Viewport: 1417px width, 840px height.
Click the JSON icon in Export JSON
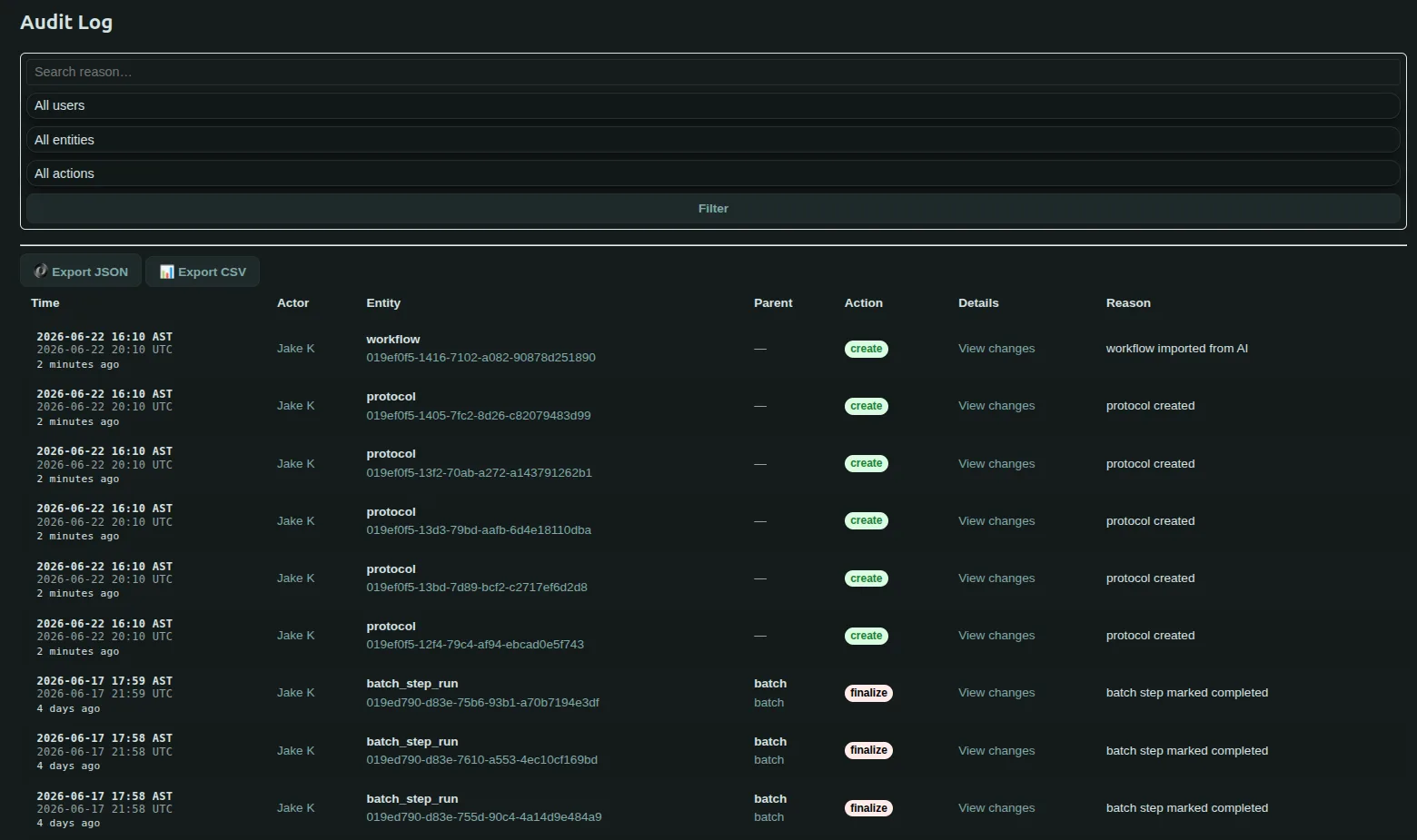tap(41, 272)
